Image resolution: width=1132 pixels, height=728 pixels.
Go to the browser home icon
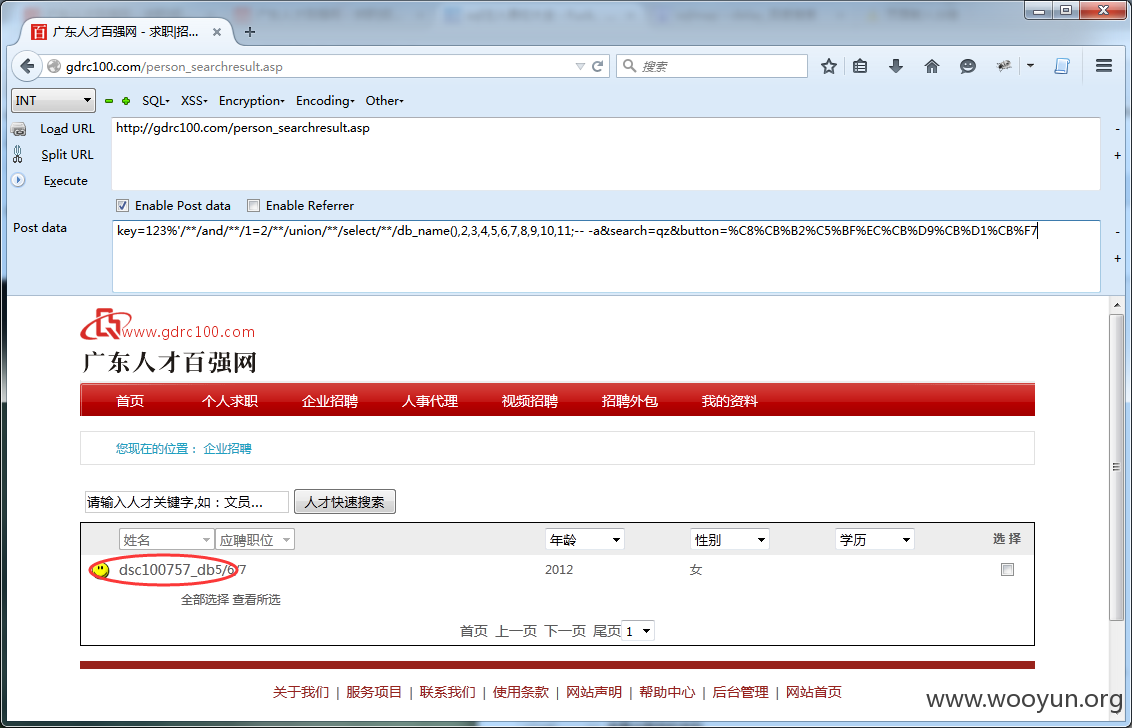point(932,66)
